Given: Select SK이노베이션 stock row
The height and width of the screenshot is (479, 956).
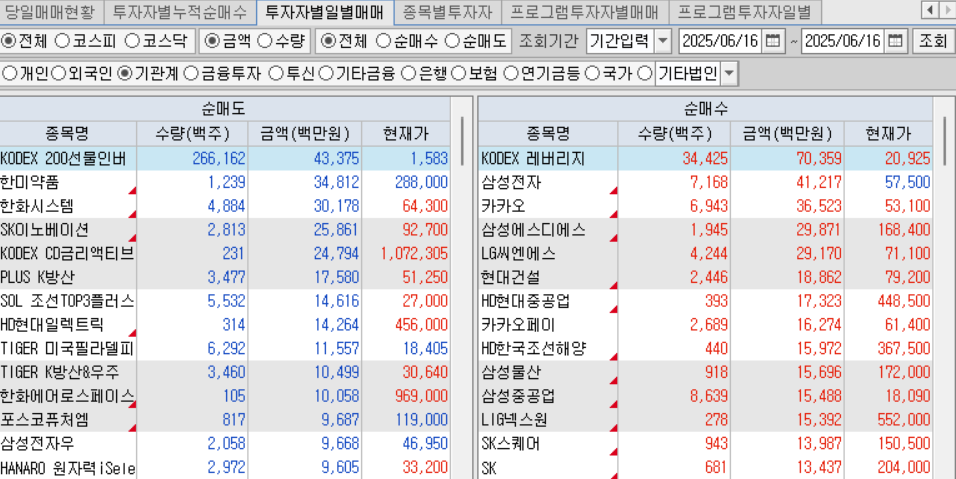Looking at the screenshot, I should pyautogui.click(x=225, y=230).
